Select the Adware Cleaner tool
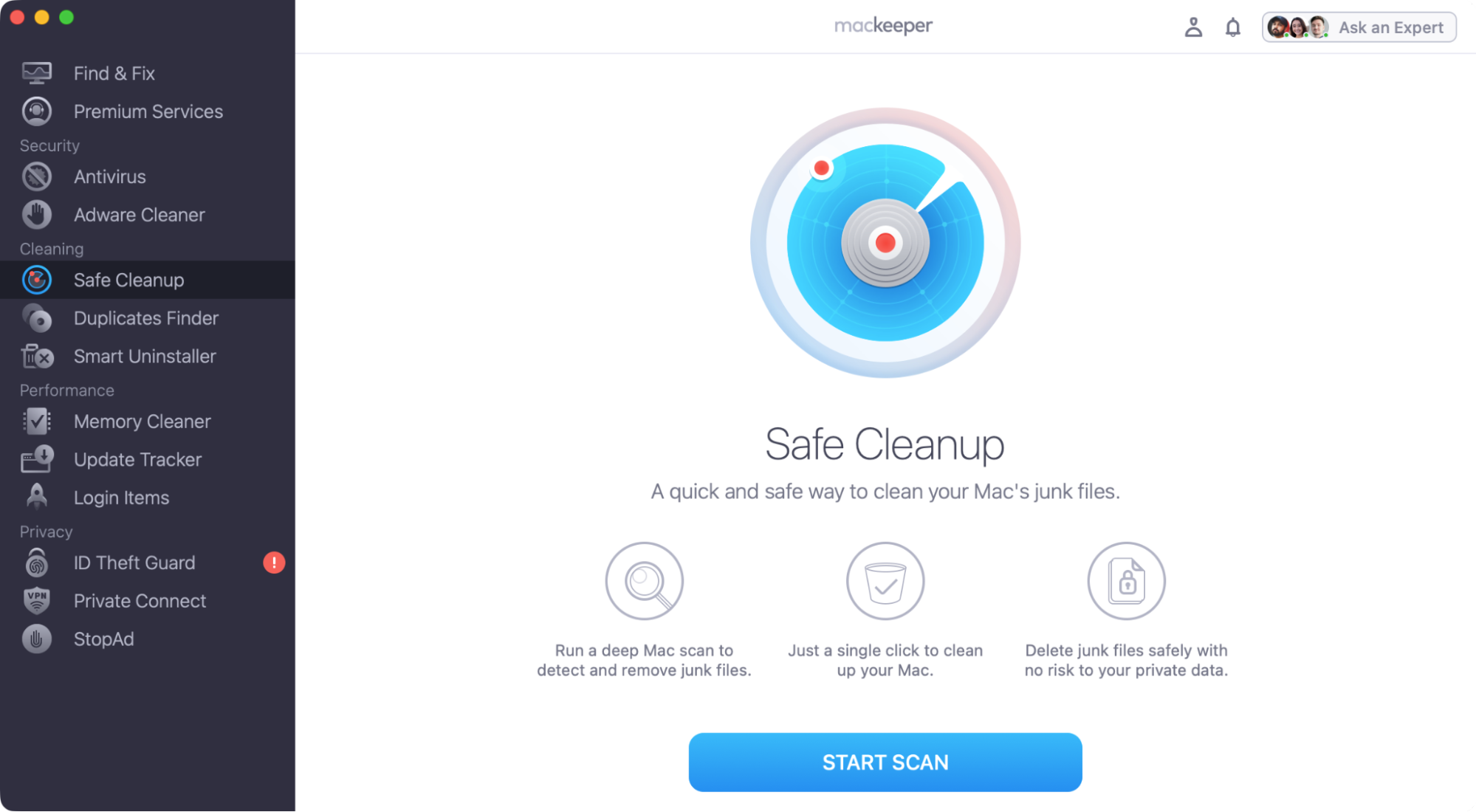1476x812 pixels. (x=139, y=214)
